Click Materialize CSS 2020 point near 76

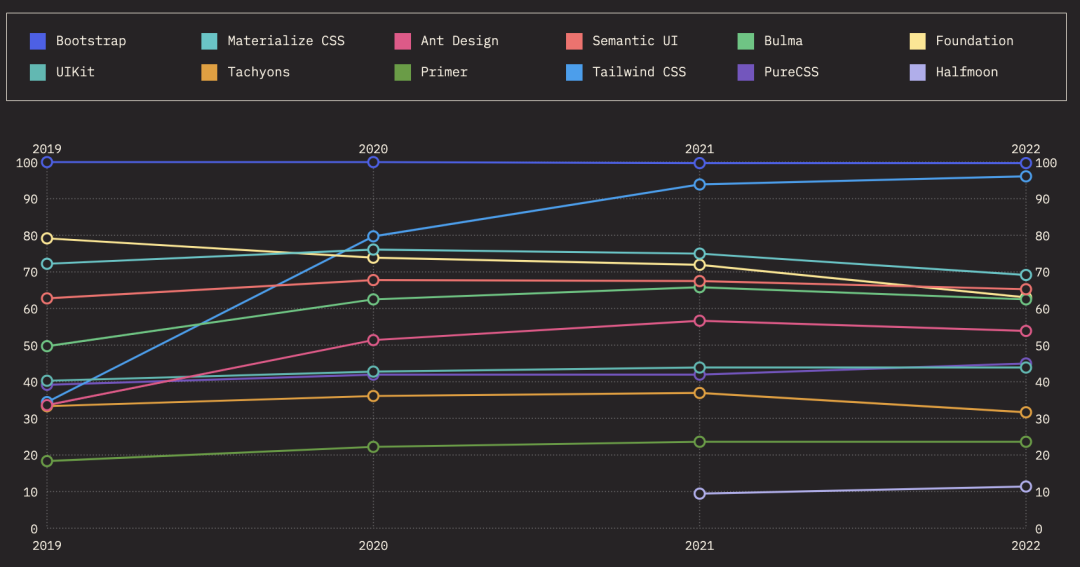coord(373,249)
